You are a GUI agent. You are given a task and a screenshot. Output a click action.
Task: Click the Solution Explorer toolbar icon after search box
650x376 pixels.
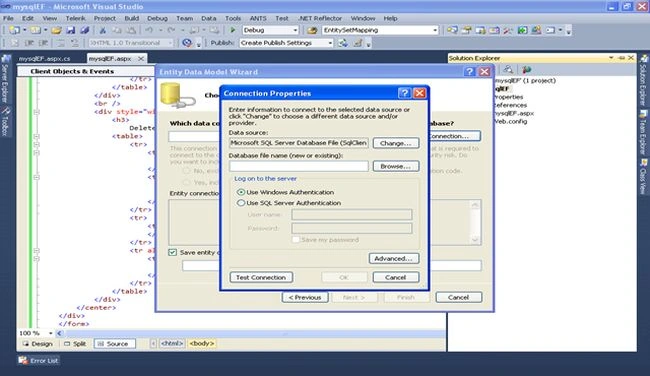tap(452, 30)
